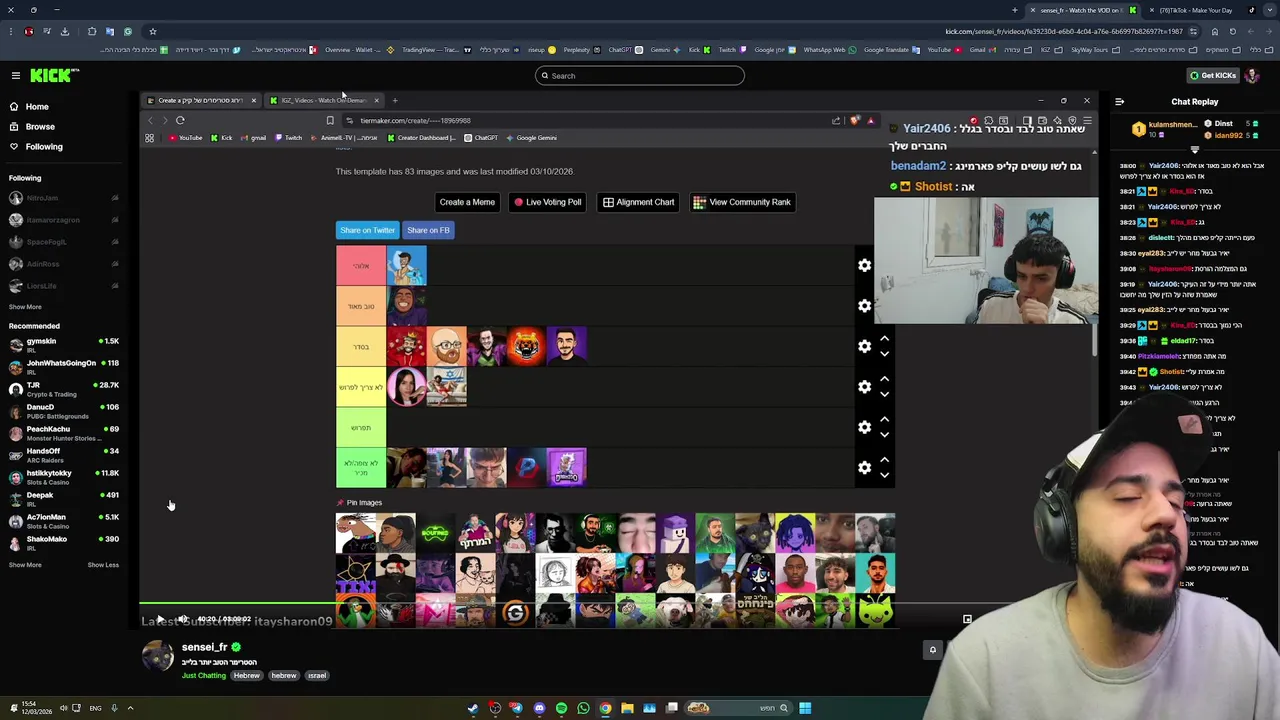
Task: Open settings gear for yellow tier row
Action: [864, 386]
